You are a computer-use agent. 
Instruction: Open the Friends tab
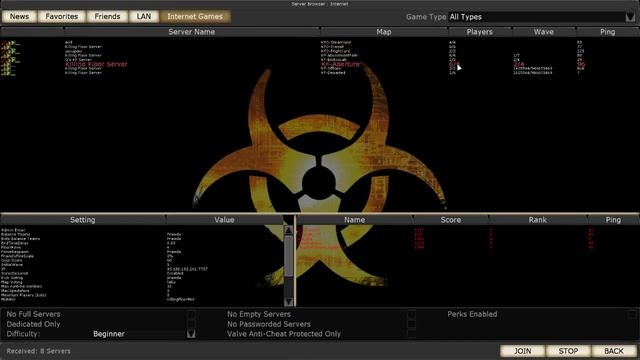(x=107, y=17)
